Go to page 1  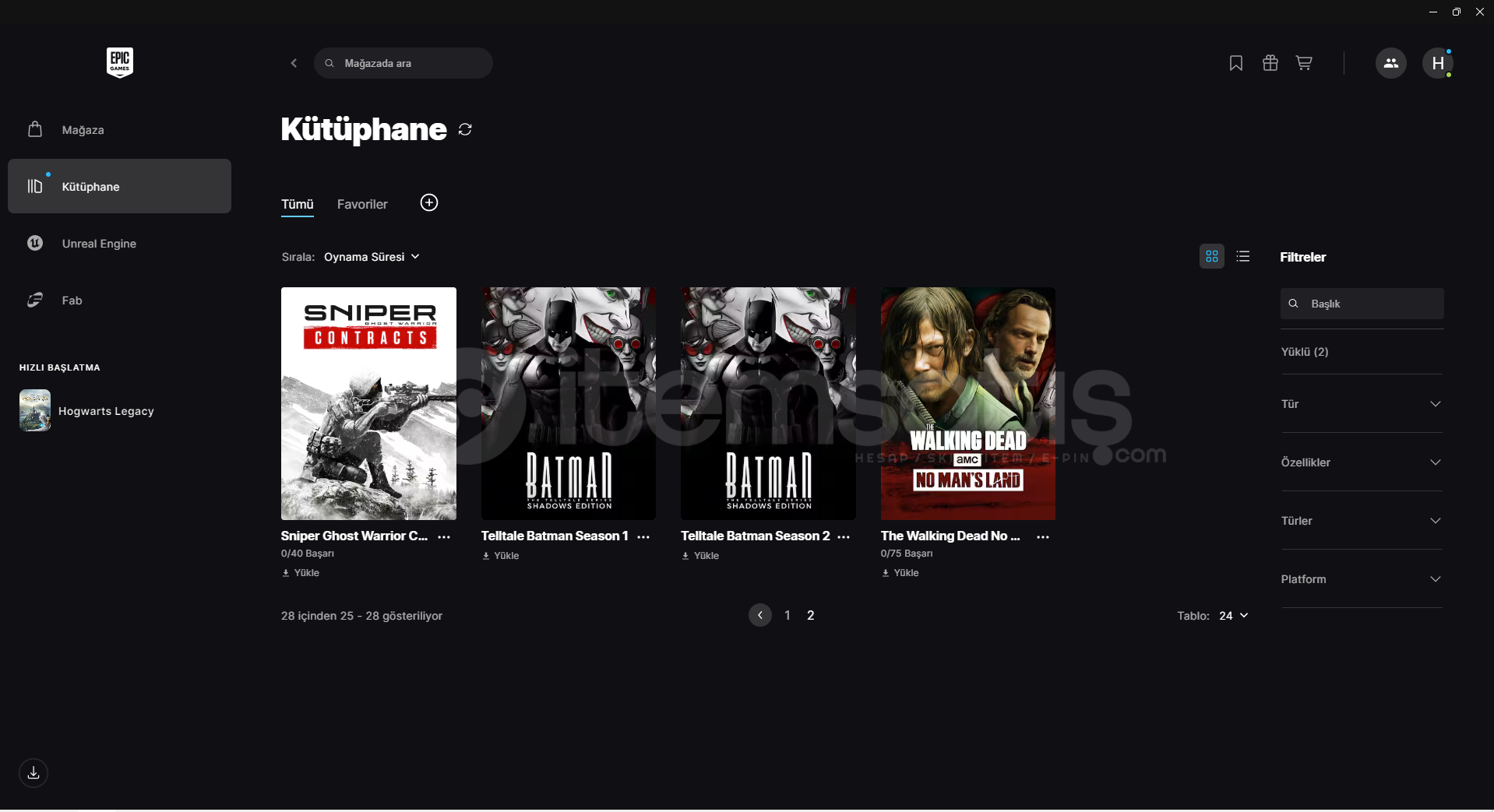coord(788,615)
